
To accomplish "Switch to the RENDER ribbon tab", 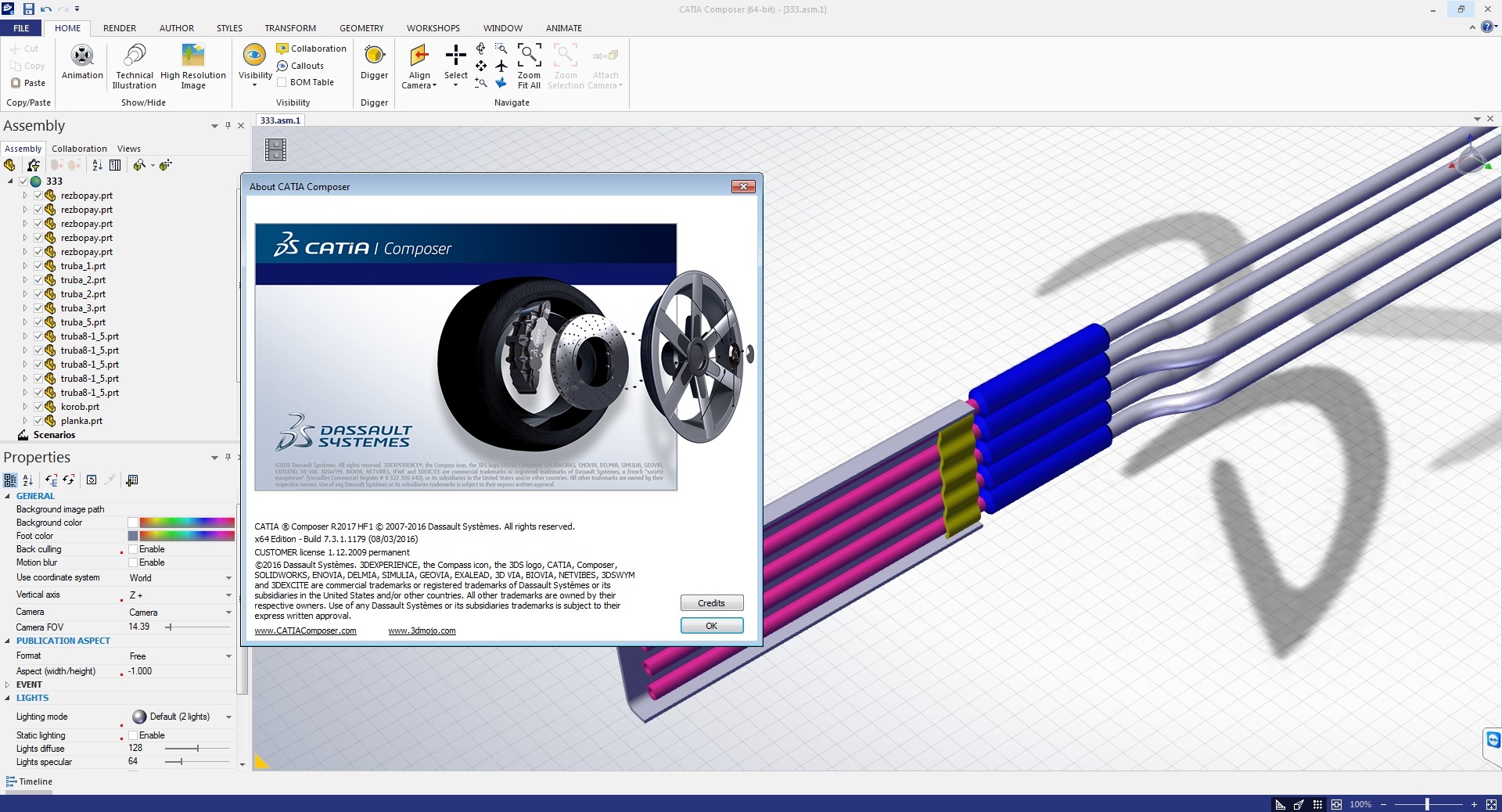I will click(120, 28).
